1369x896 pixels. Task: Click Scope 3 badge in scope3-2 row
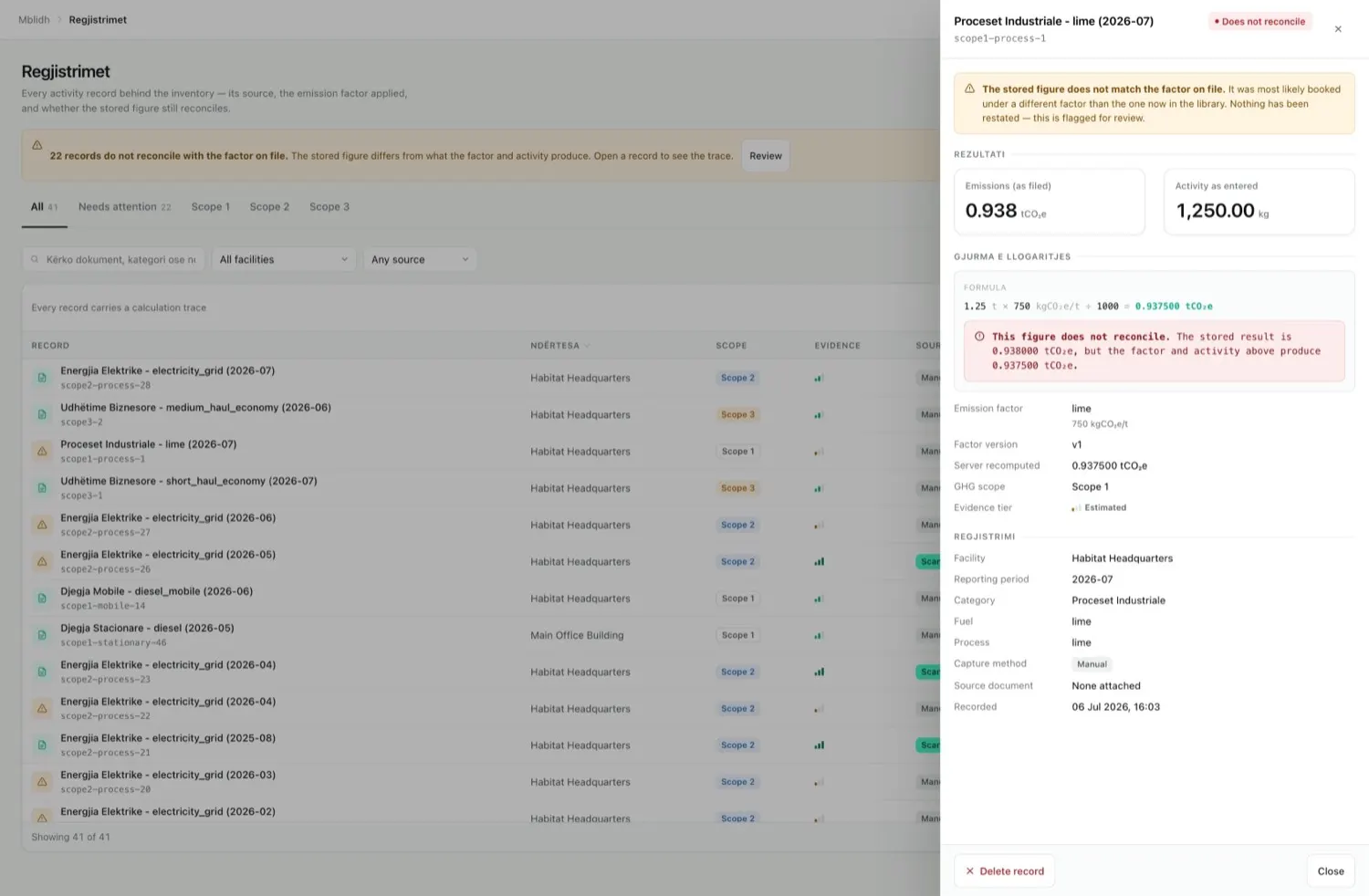[737, 415]
